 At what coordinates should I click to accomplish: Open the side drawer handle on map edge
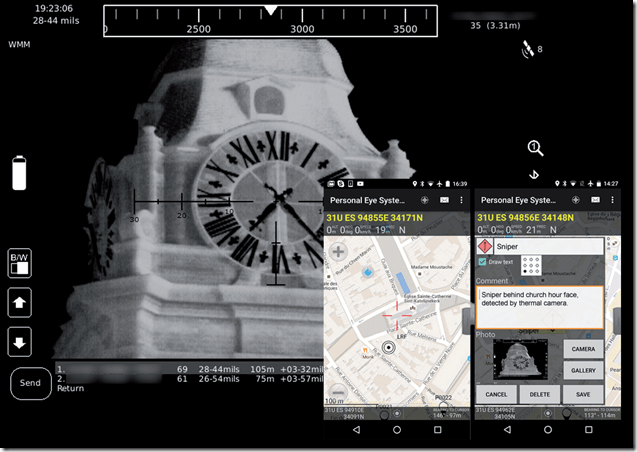click(464, 320)
